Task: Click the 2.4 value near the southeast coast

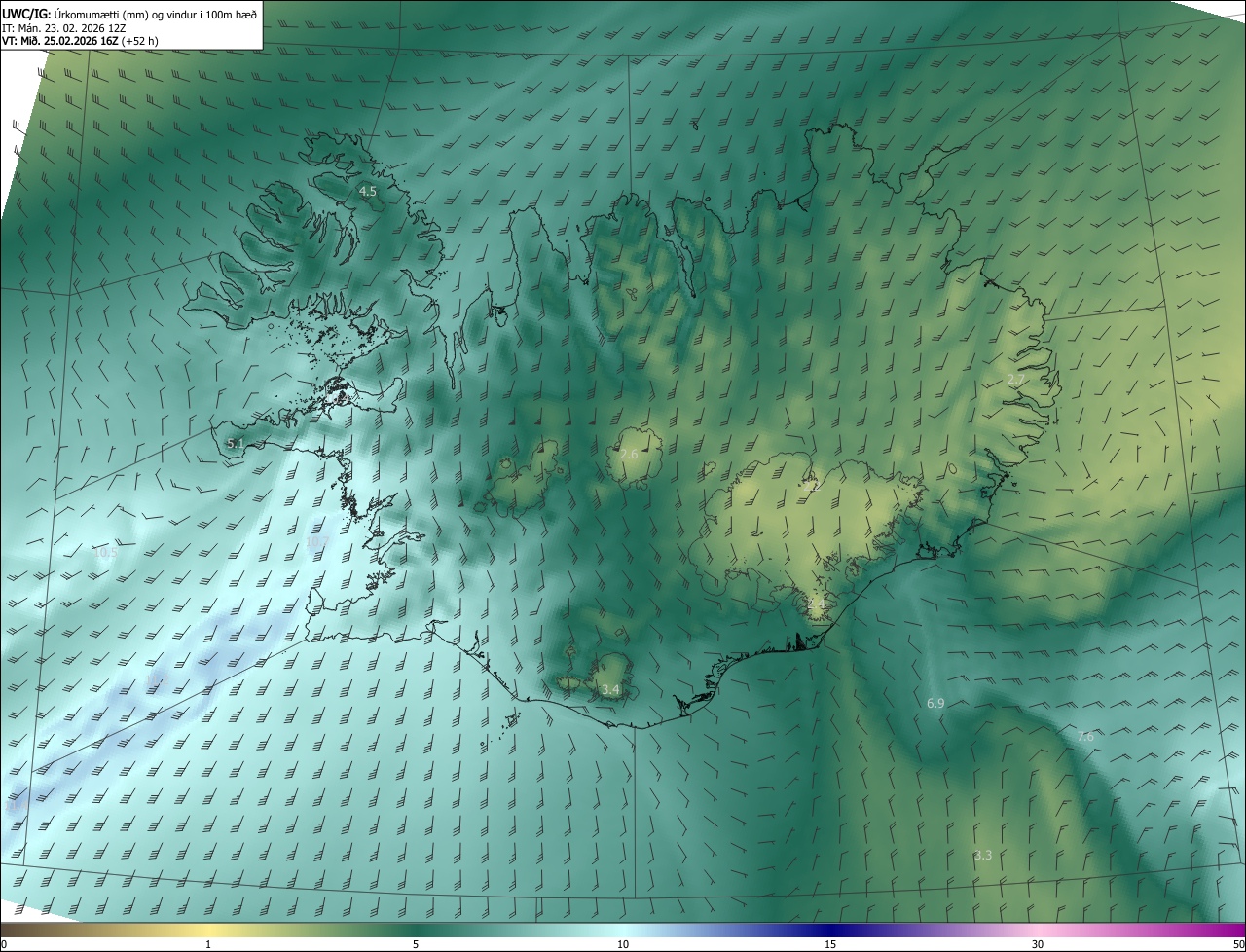Action: point(816,604)
